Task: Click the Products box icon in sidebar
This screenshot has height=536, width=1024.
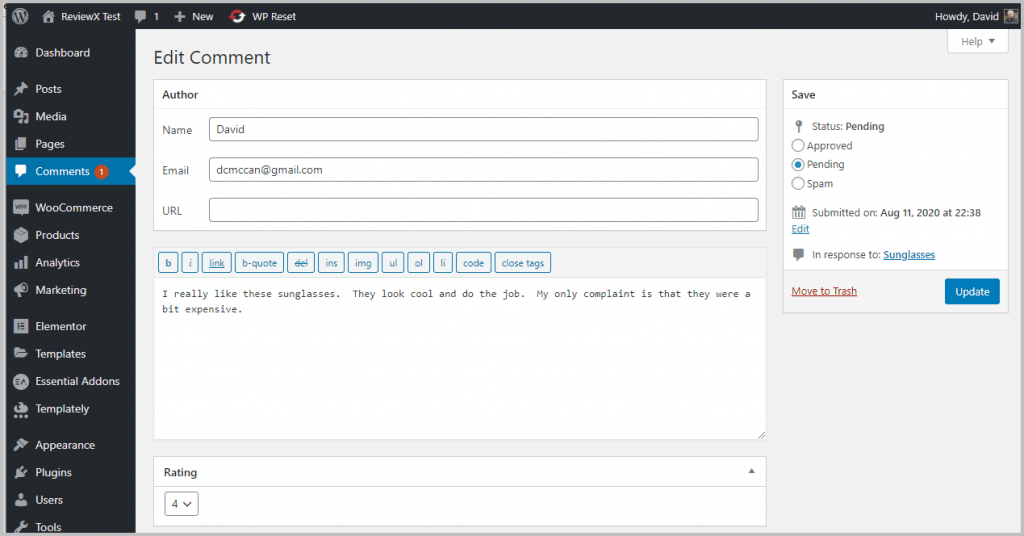Action: pyautogui.click(x=21, y=235)
